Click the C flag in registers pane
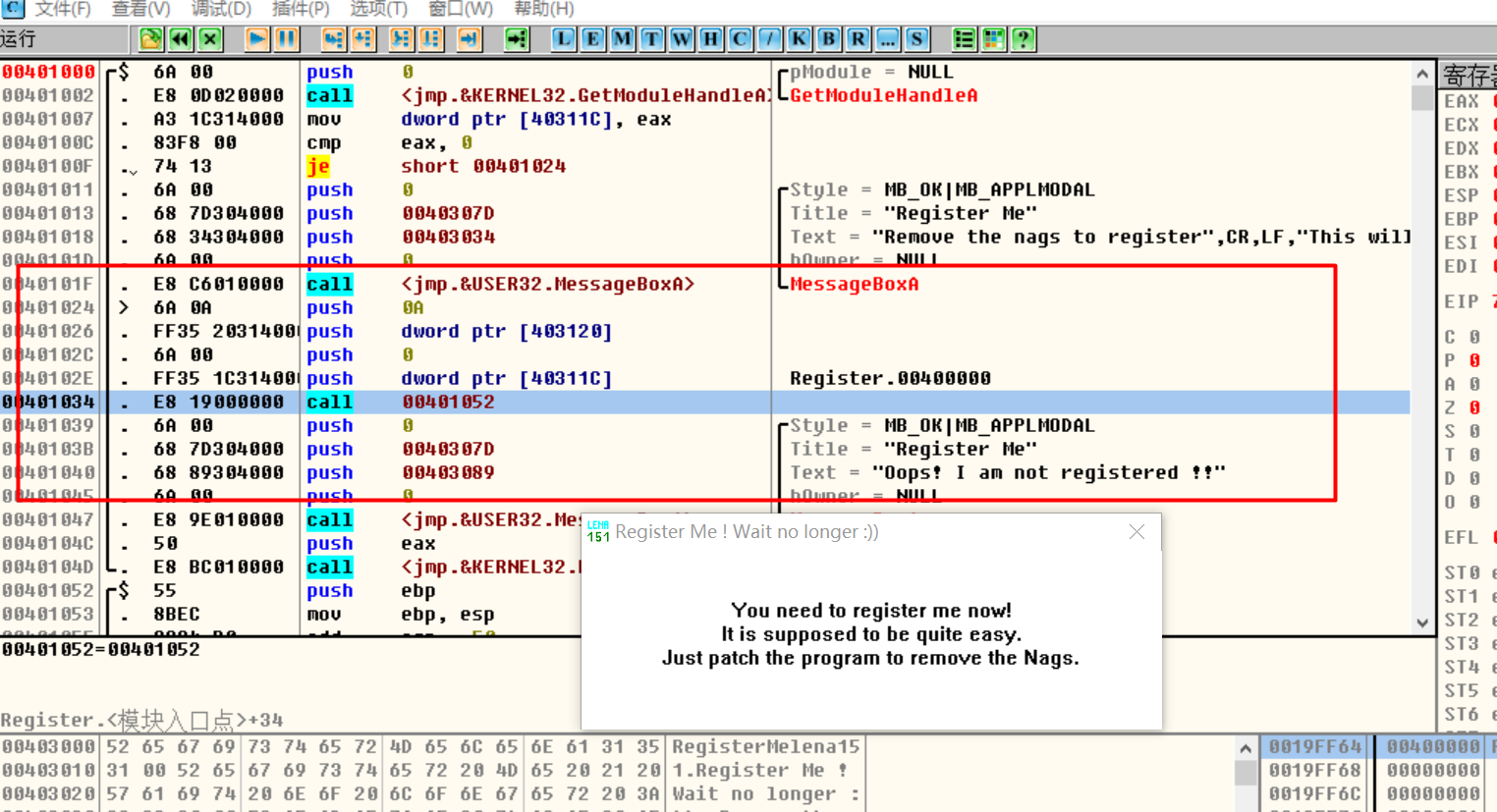The image size is (1497, 812). 1462,337
